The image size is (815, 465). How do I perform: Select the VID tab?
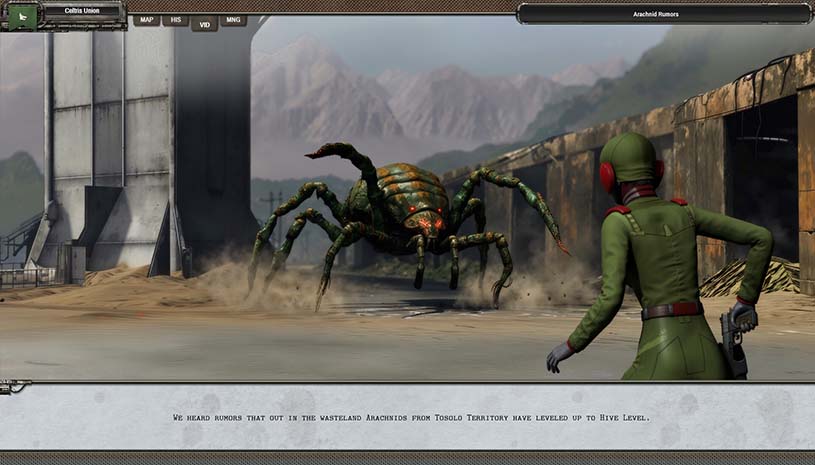click(x=204, y=21)
